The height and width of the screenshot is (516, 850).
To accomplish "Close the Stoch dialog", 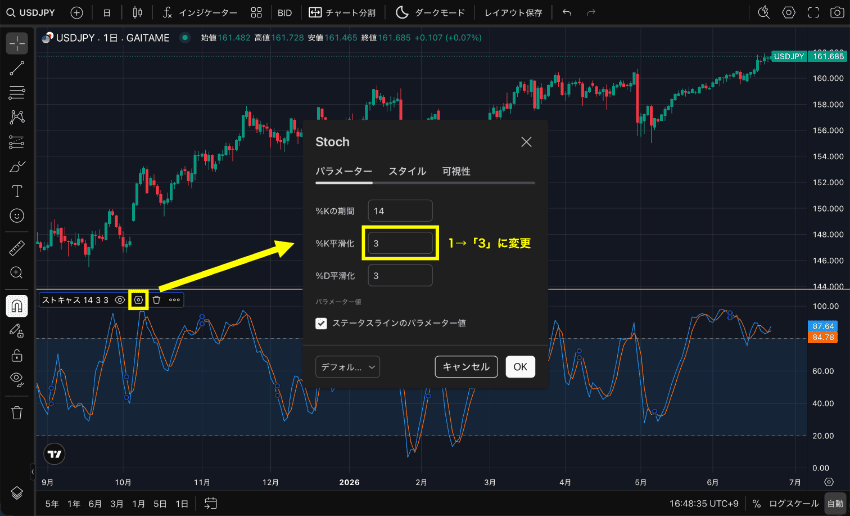I will tap(526, 142).
